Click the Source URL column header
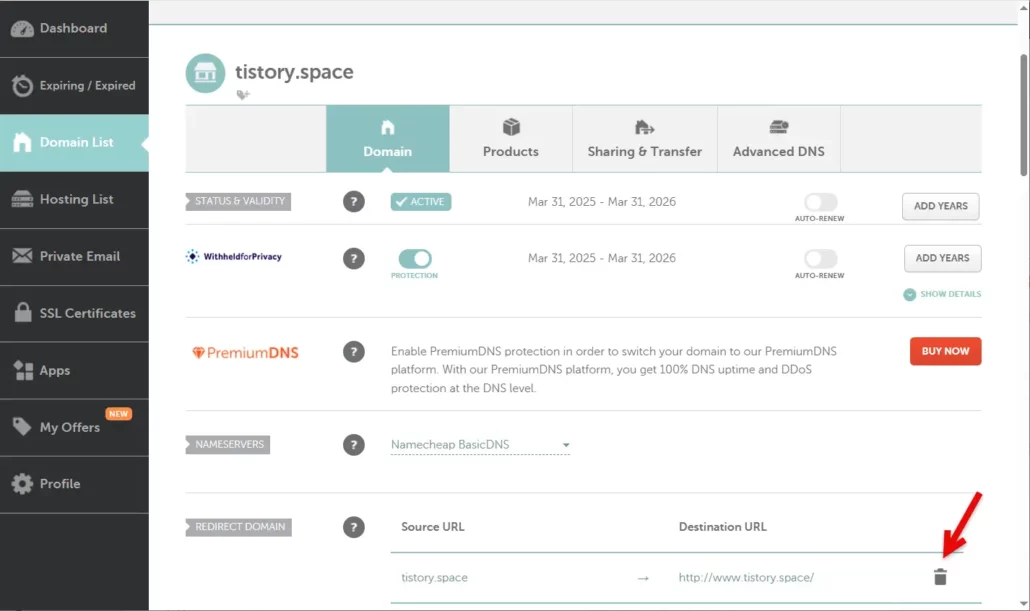Viewport: 1030px width, 611px height. [x=433, y=527]
